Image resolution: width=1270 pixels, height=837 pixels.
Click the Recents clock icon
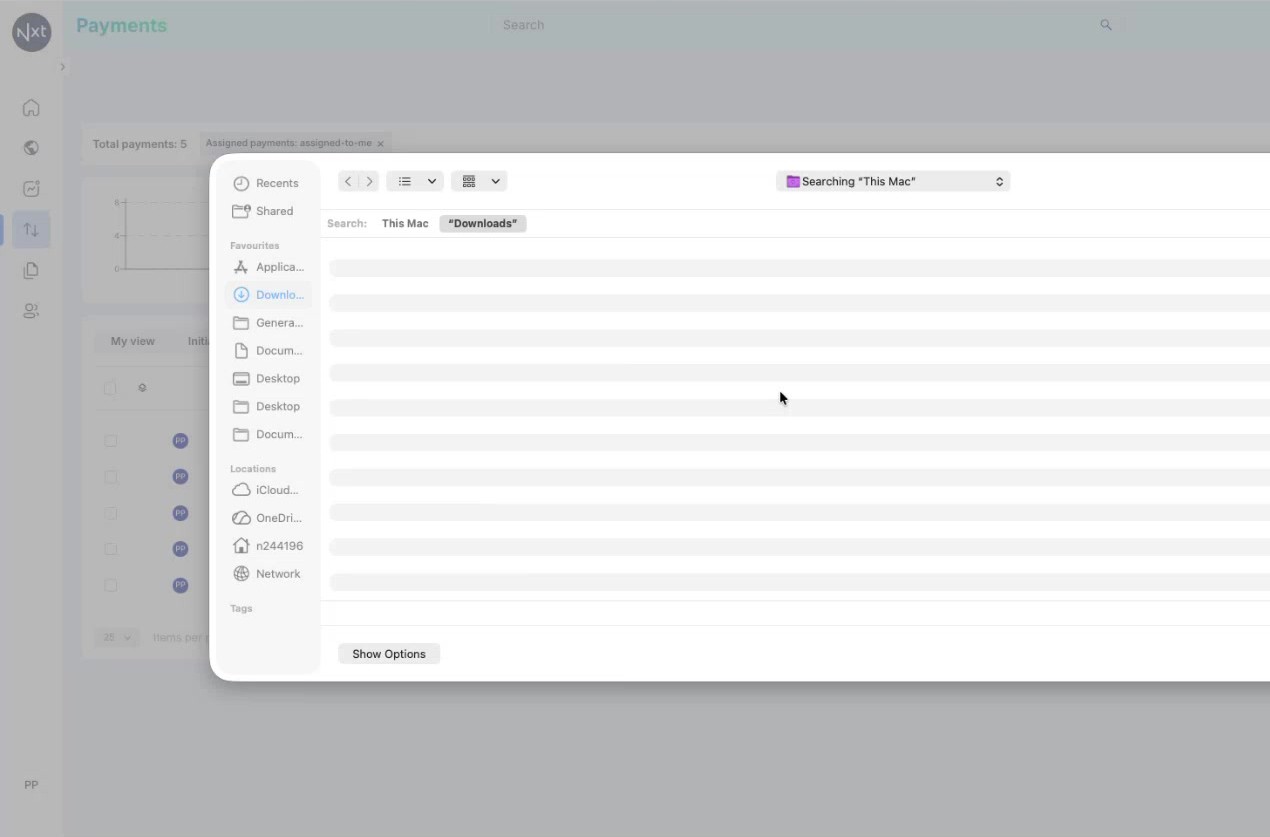point(241,184)
